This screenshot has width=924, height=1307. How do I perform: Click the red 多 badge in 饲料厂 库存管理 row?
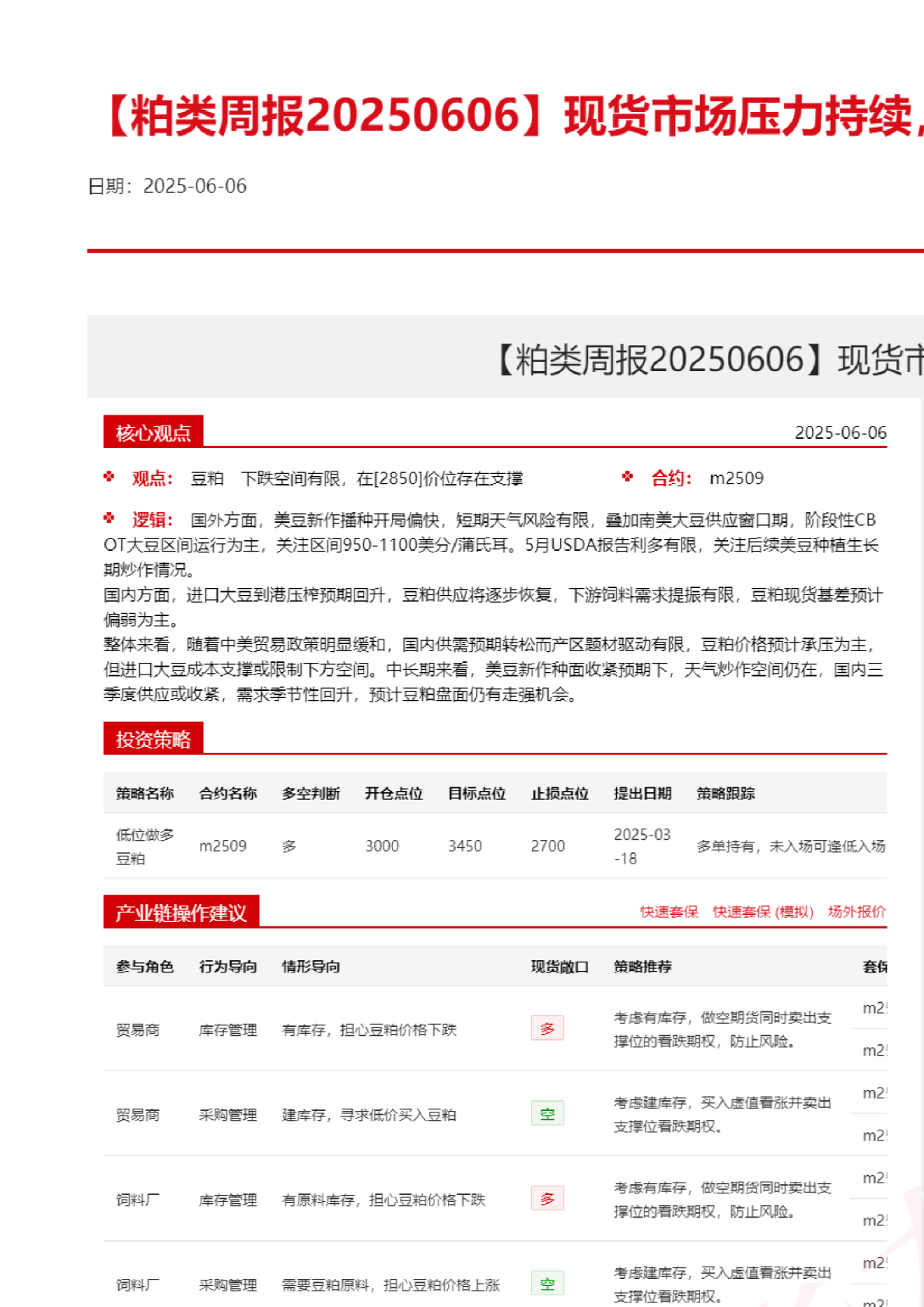click(x=547, y=1199)
